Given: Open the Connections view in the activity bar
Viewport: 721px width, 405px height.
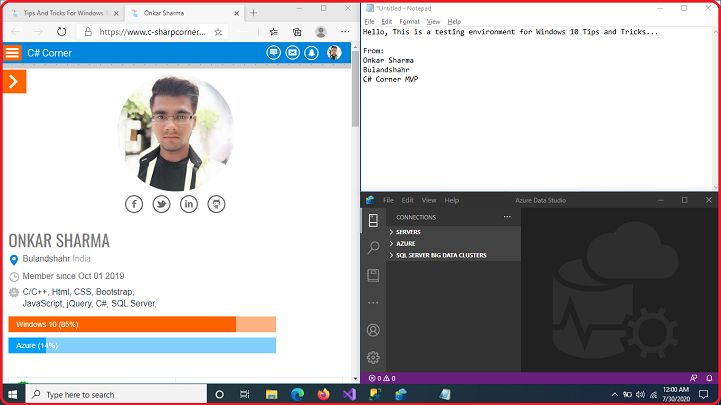Looking at the screenshot, I should tap(373, 220).
